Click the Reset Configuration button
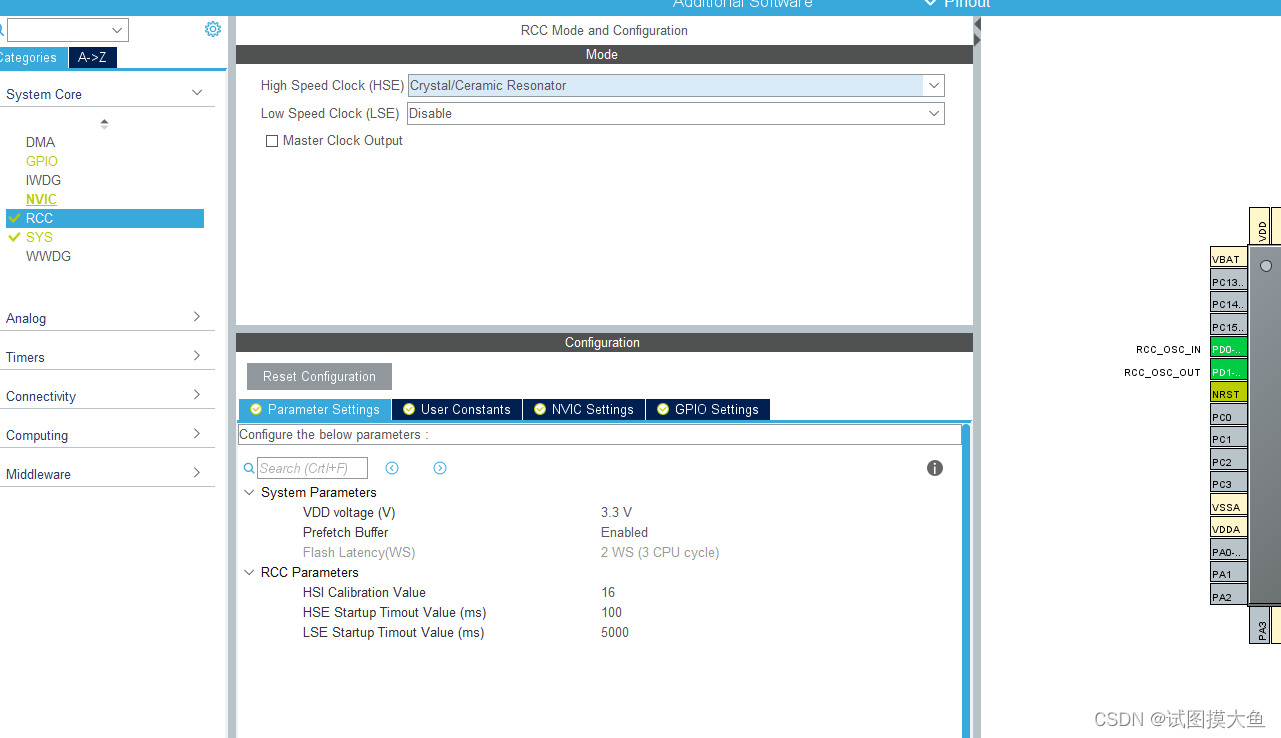This screenshot has width=1281, height=738. [318, 376]
